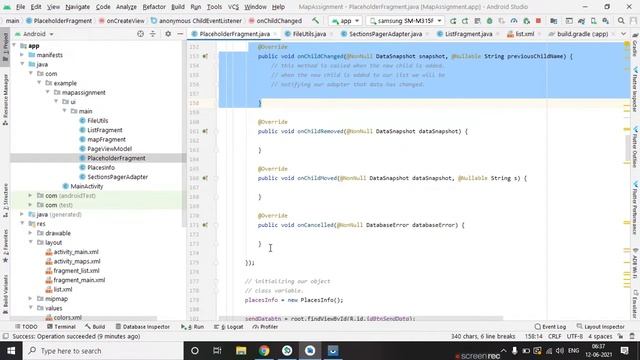Collapse the res folder
This screenshot has width=640, height=360.
pyautogui.click(x=22, y=224)
